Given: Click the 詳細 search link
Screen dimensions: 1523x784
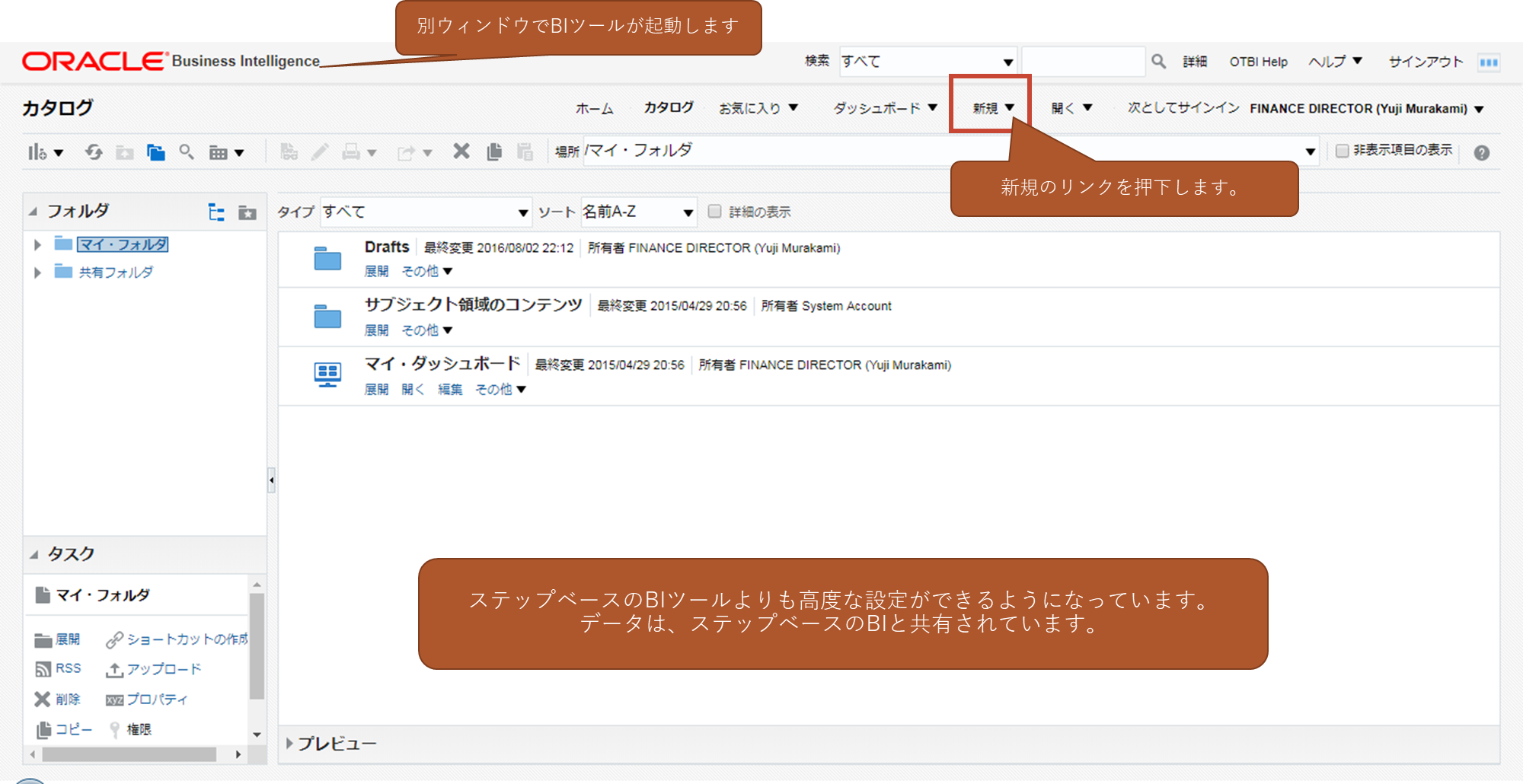Looking at the screenshot, I should [x=1195, y=62].
